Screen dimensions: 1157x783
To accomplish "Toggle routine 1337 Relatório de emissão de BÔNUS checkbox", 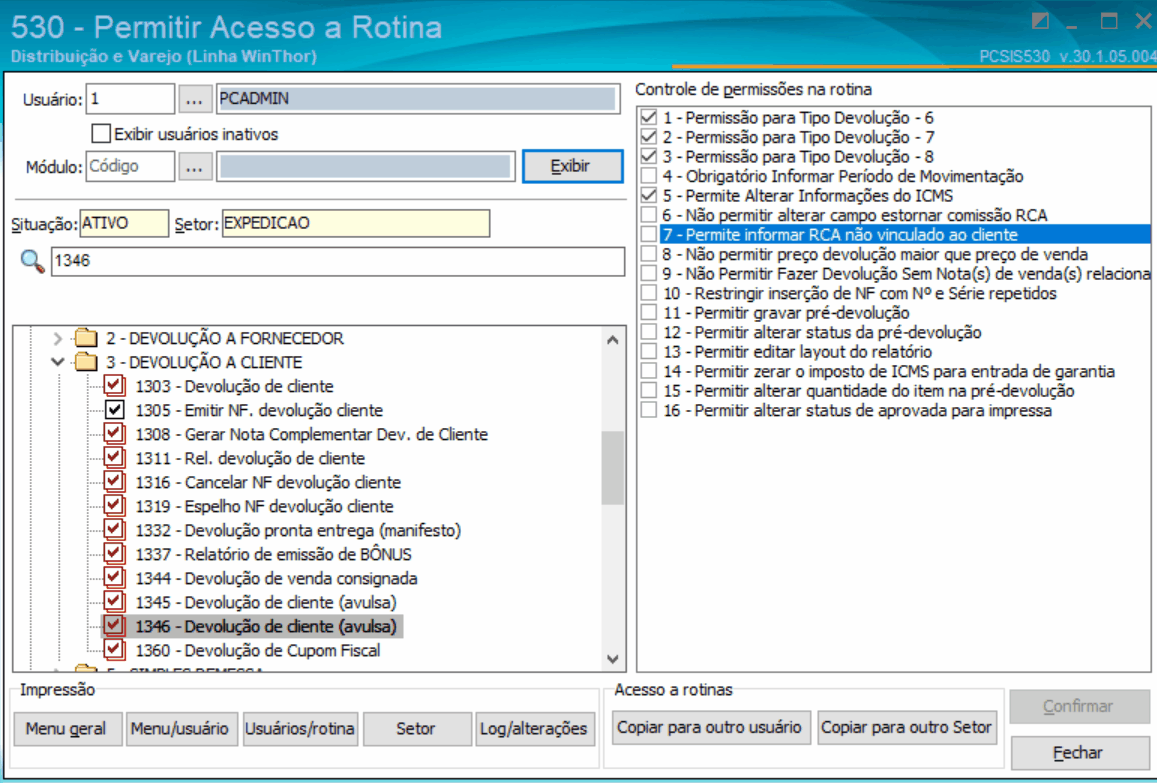I will (114, 553).
